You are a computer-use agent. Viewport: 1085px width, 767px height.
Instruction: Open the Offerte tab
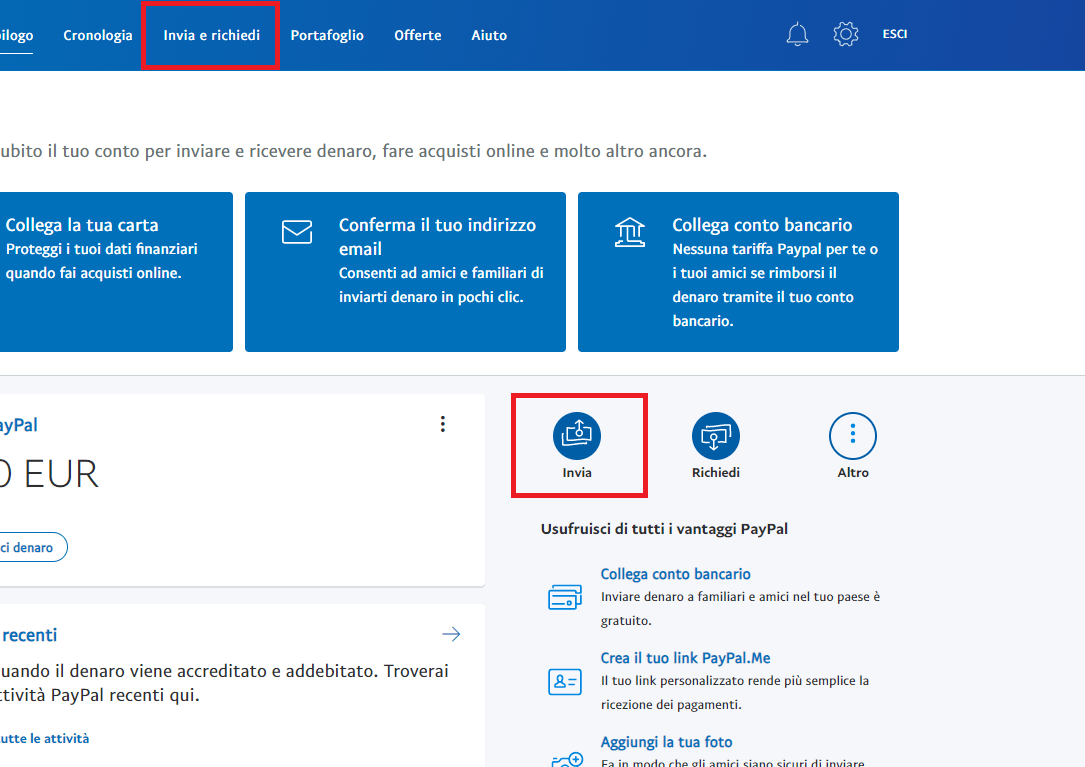(x=418, y=35)
